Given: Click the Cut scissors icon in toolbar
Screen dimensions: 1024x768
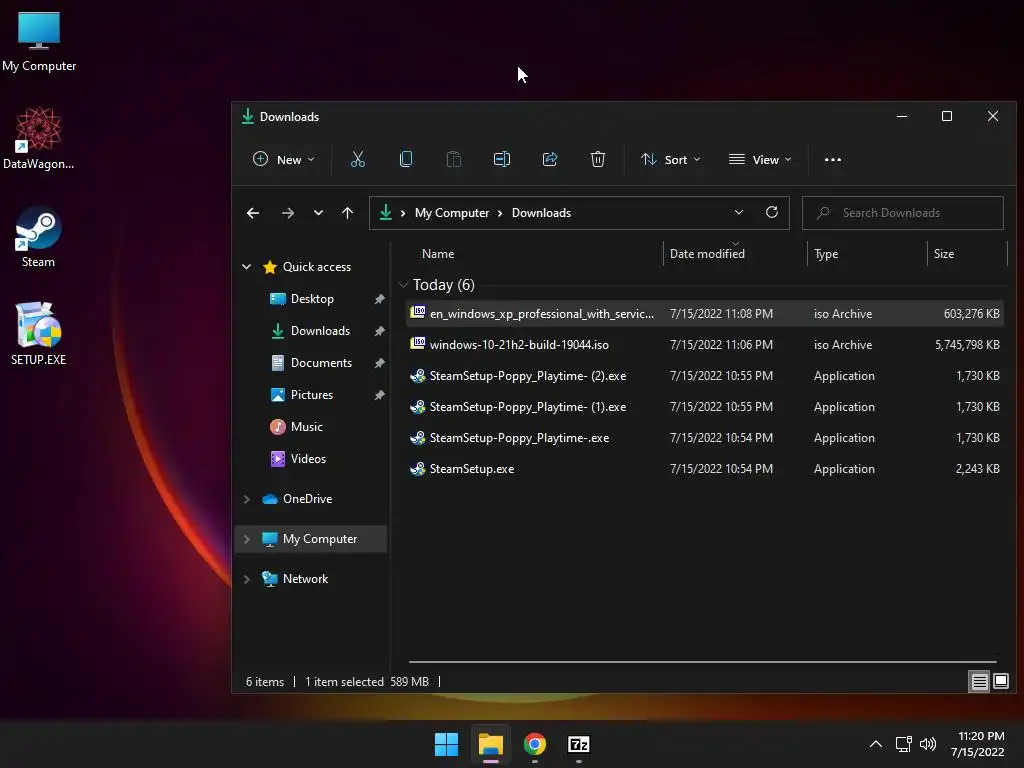Looking at the screenshot, I should [357, 159].
